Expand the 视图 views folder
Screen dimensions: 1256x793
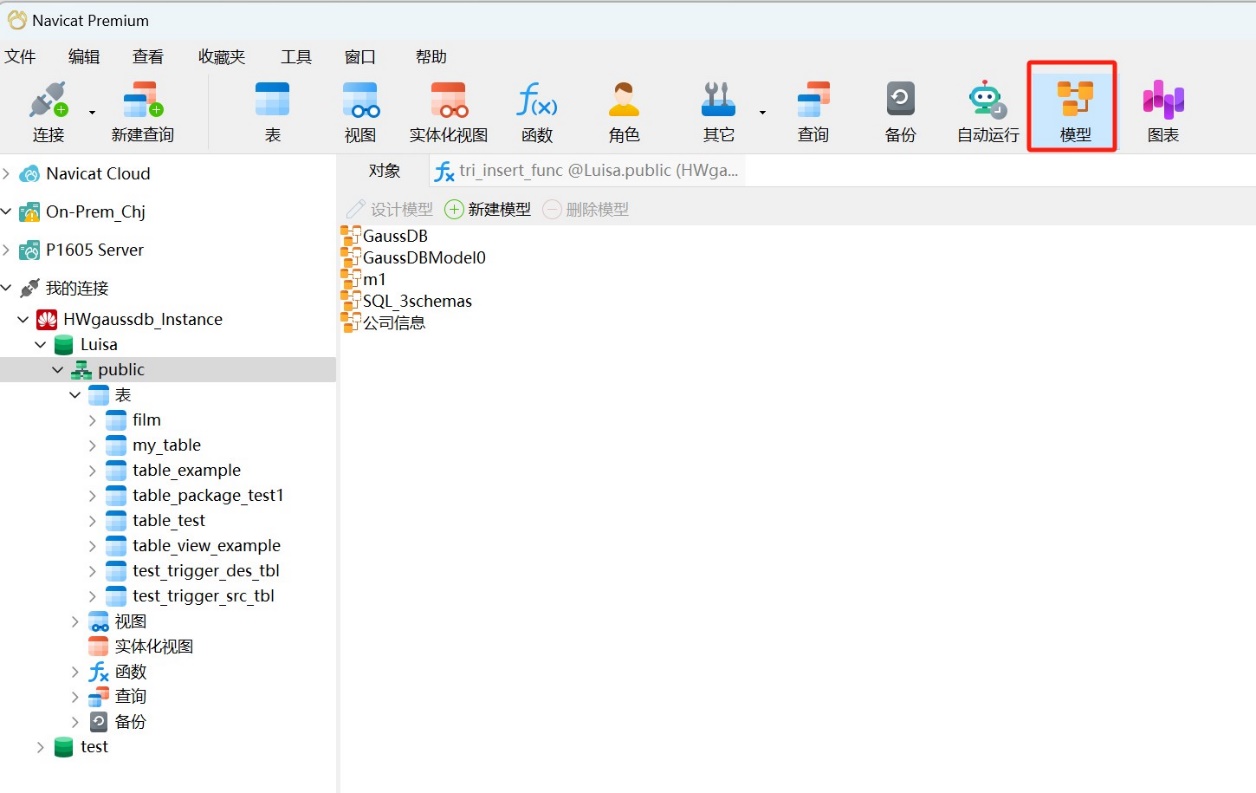click(75, 621)
